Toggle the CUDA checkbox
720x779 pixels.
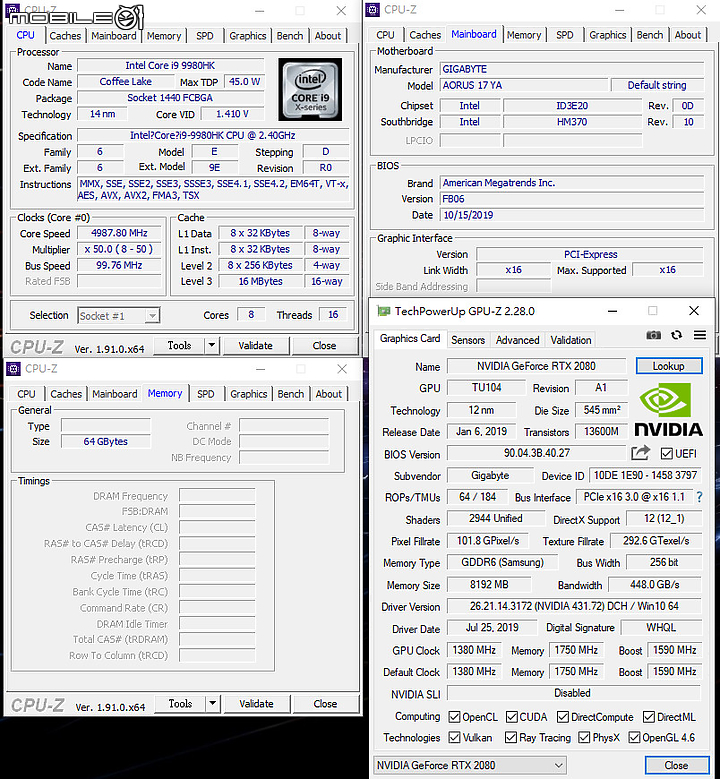512,717
